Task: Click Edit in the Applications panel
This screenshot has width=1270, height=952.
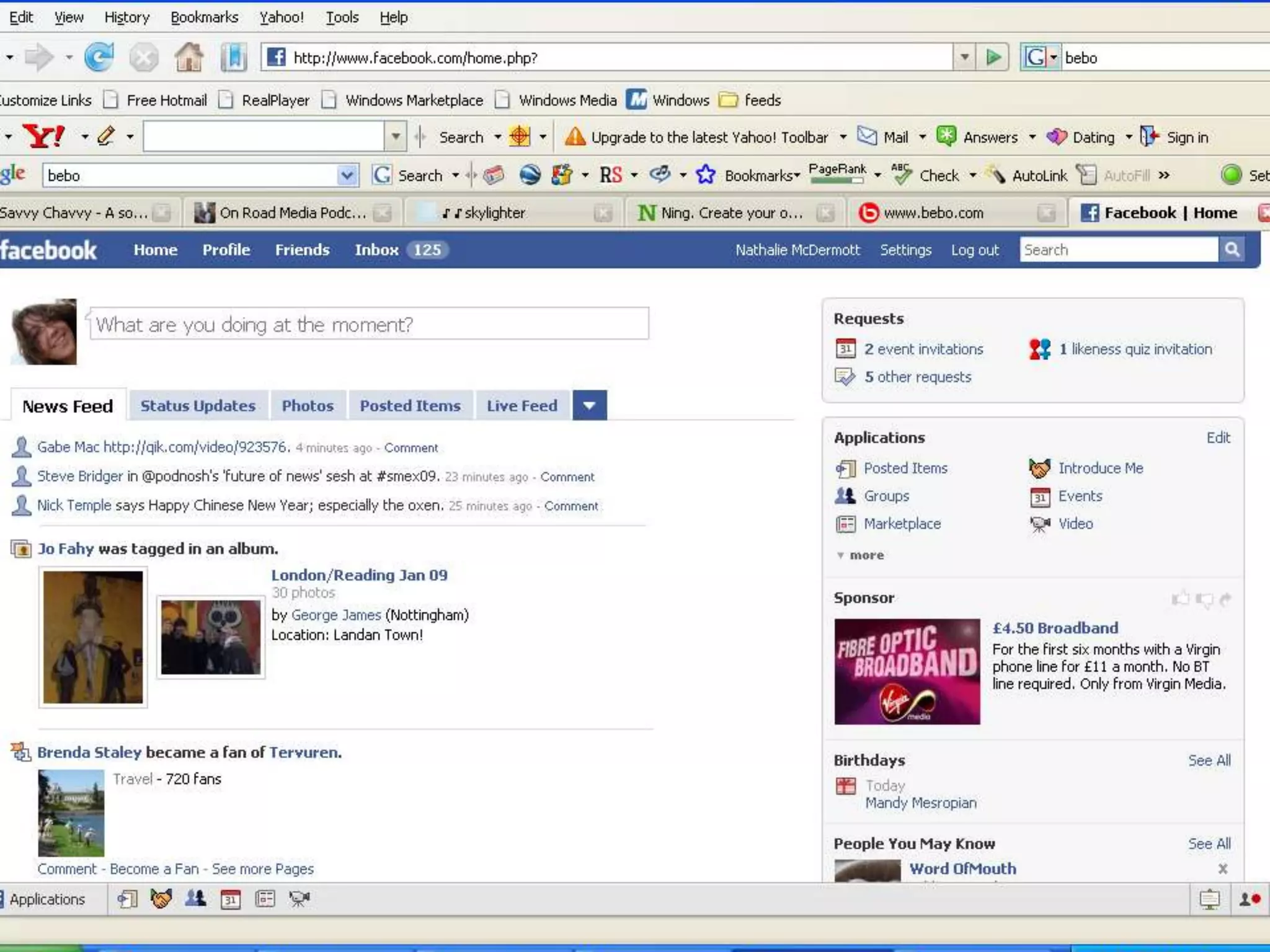Action: tap(1219, 438)
